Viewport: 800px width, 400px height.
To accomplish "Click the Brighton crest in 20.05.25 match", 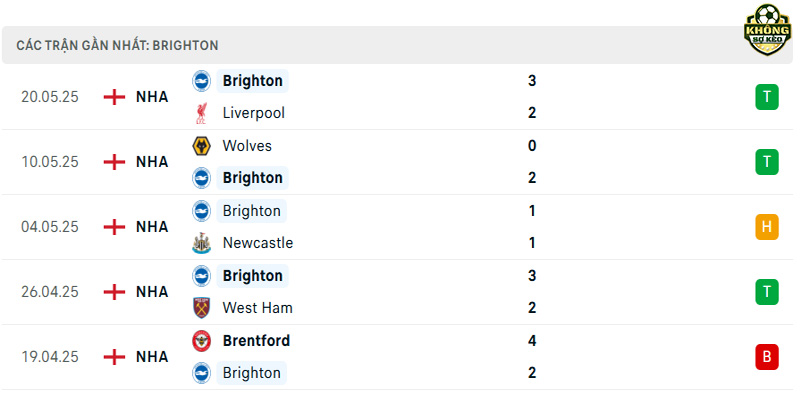I will (x=202, y=81).
